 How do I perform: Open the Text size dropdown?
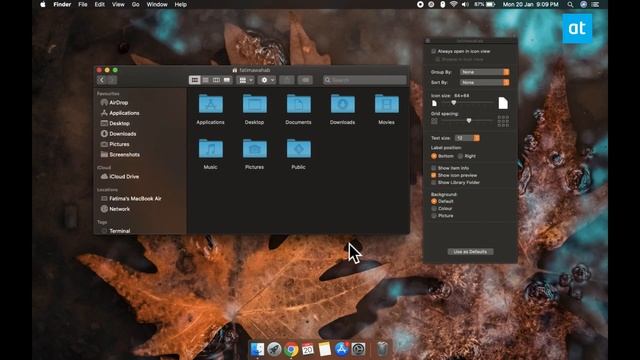pos(467,138)
